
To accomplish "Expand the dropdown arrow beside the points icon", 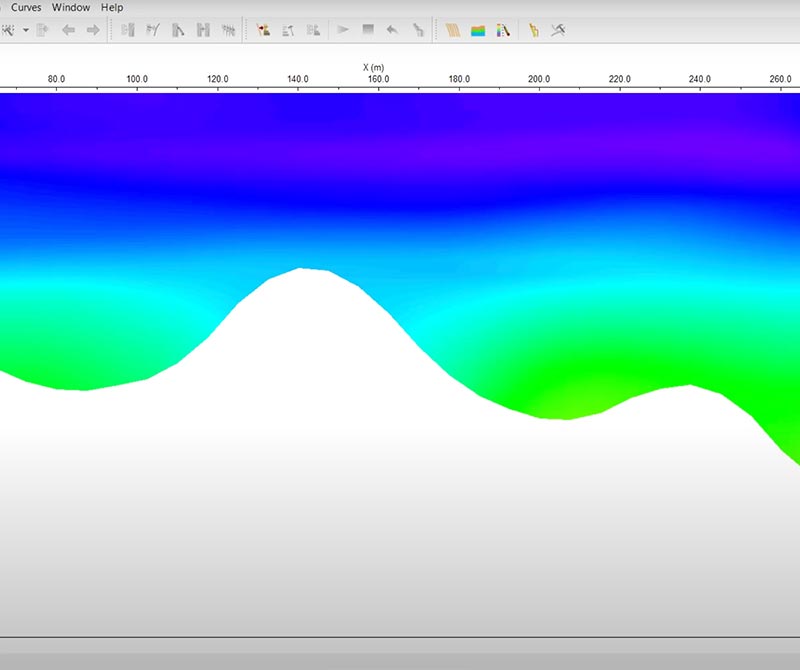I will (x=26, y=30).
